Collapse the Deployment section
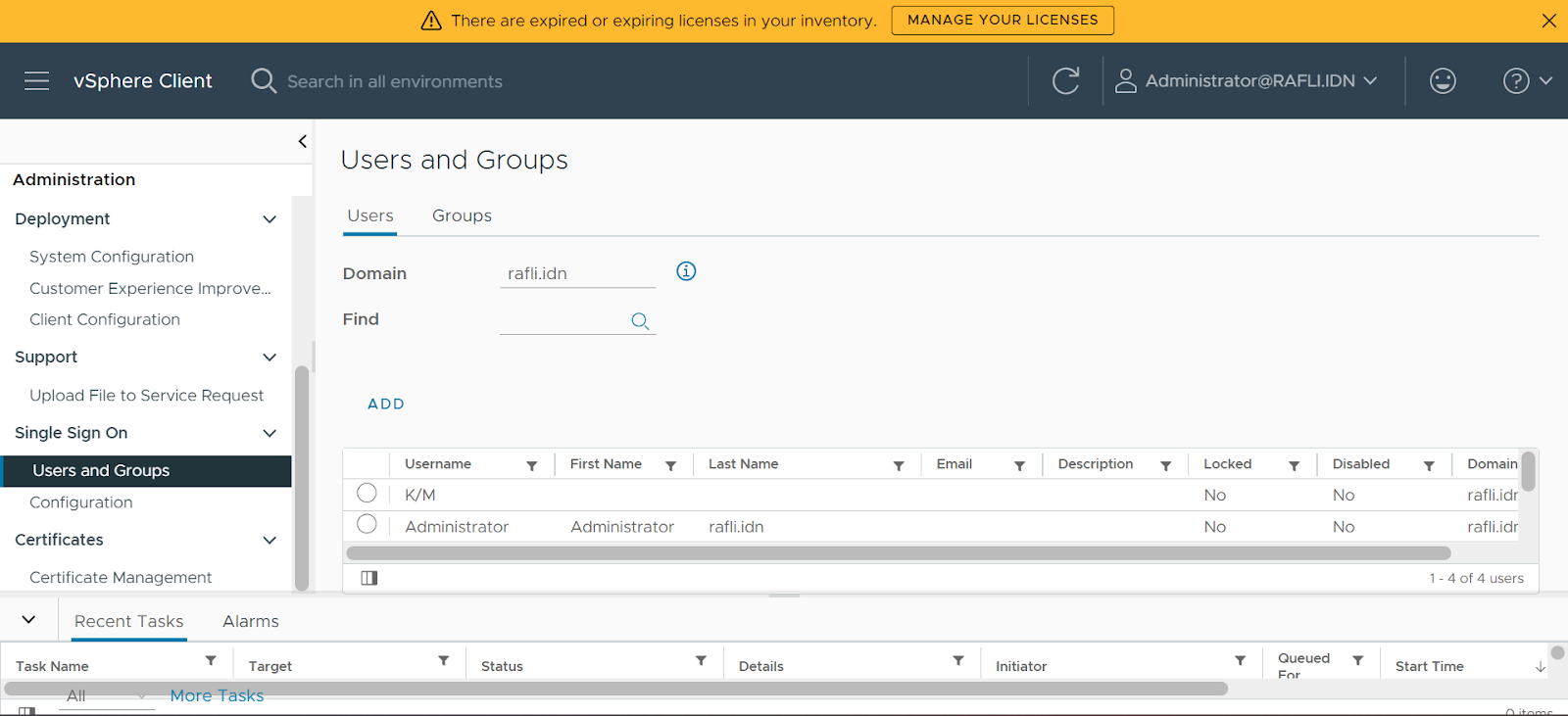The image size is (1568, 716). click(269, 219)
